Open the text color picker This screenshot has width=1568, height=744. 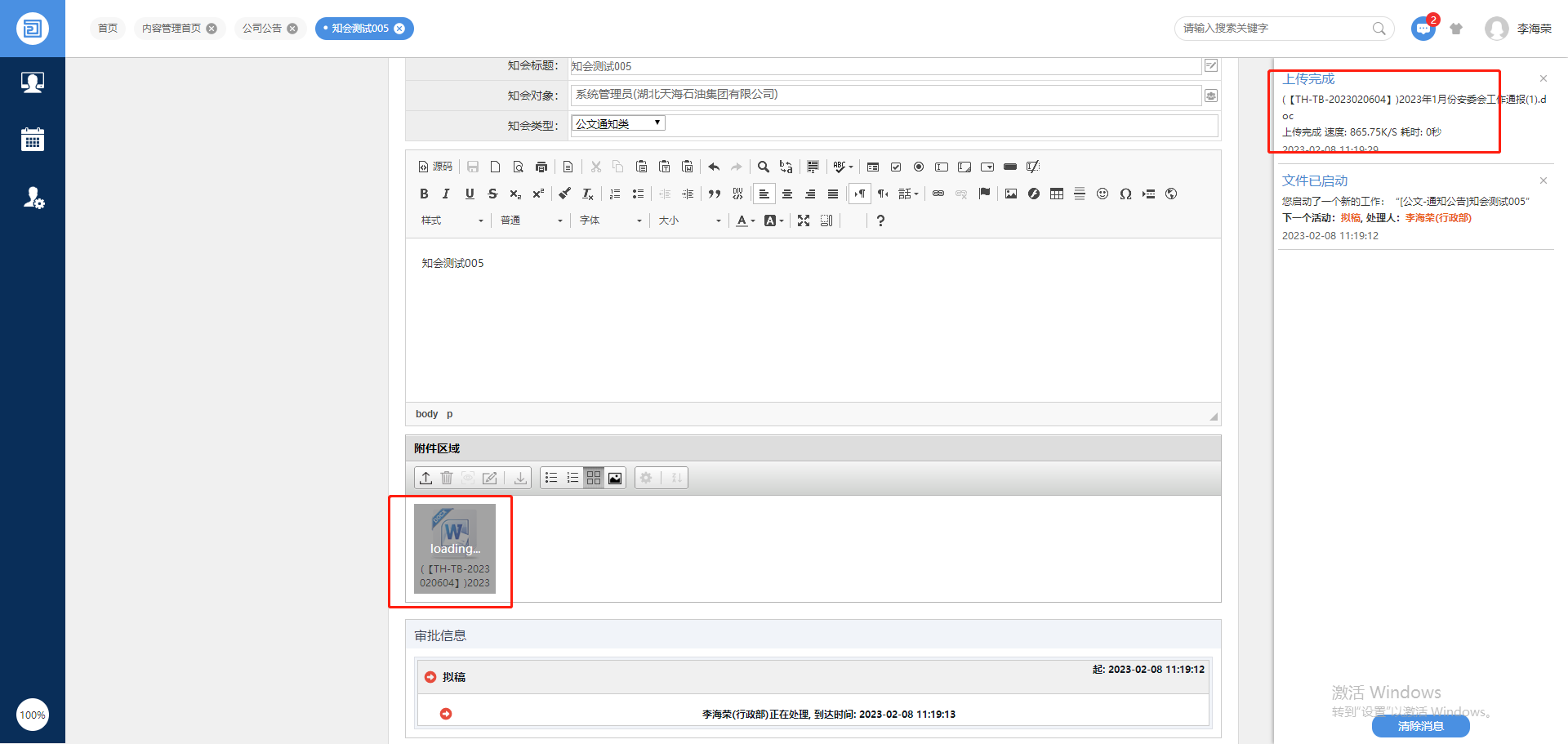click(745, 221)
